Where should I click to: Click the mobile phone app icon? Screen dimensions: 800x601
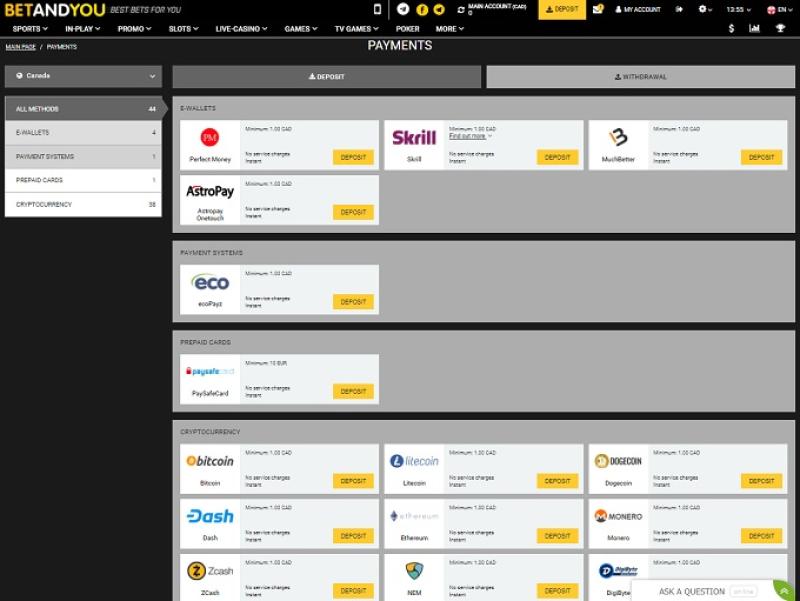(x=377, y=9)
